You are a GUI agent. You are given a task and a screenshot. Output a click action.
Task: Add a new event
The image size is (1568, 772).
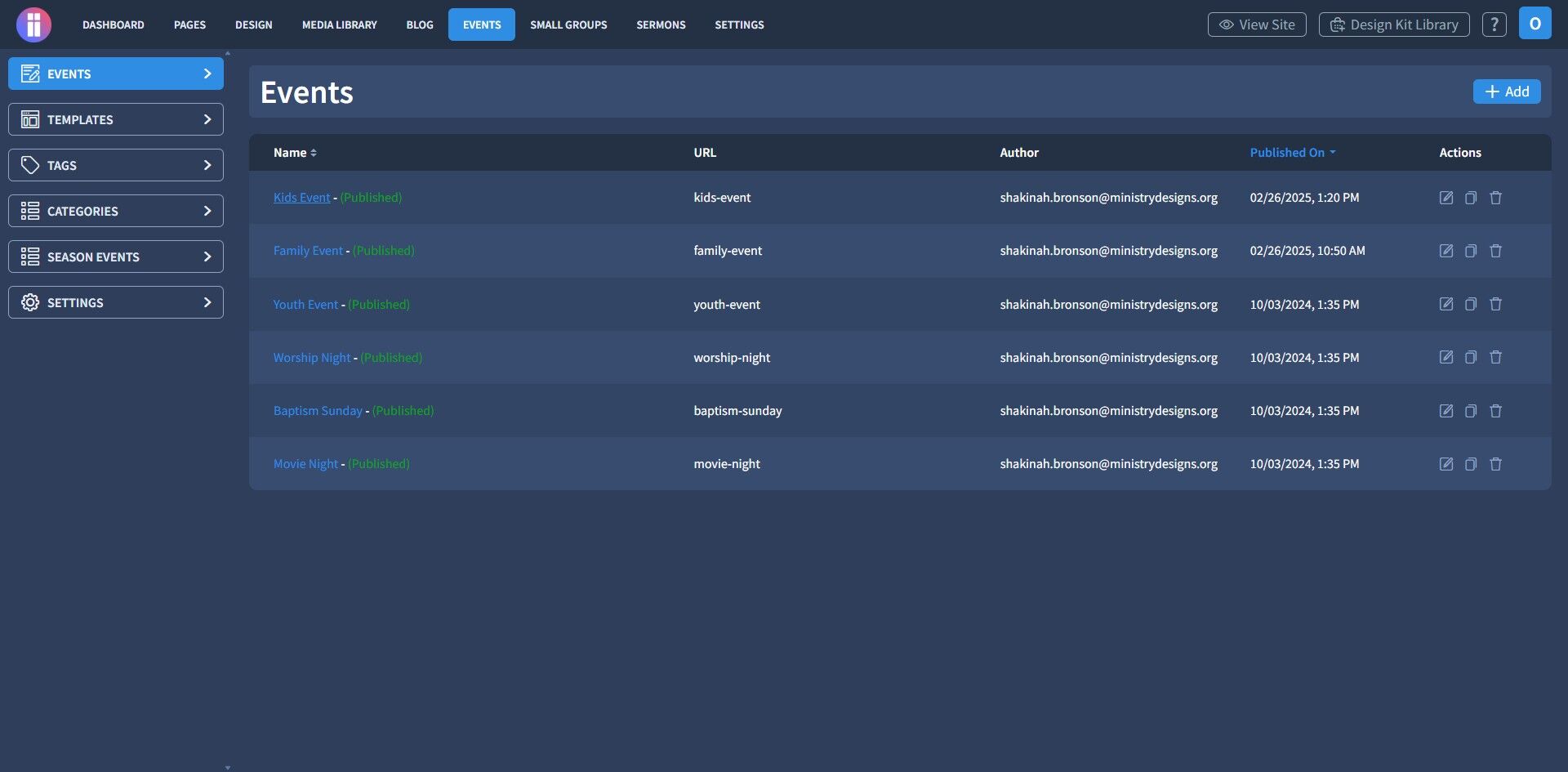1507,91
